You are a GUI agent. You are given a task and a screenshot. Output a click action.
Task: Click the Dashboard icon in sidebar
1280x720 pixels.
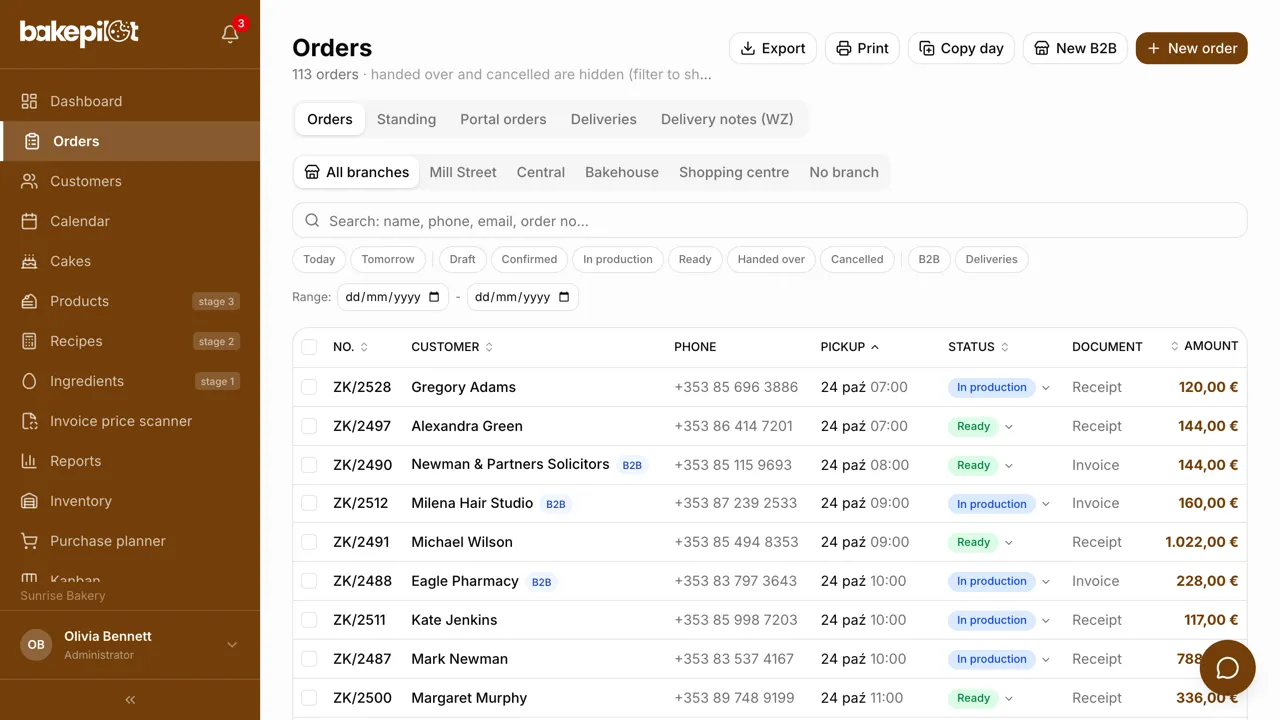[x=30, y=101]
